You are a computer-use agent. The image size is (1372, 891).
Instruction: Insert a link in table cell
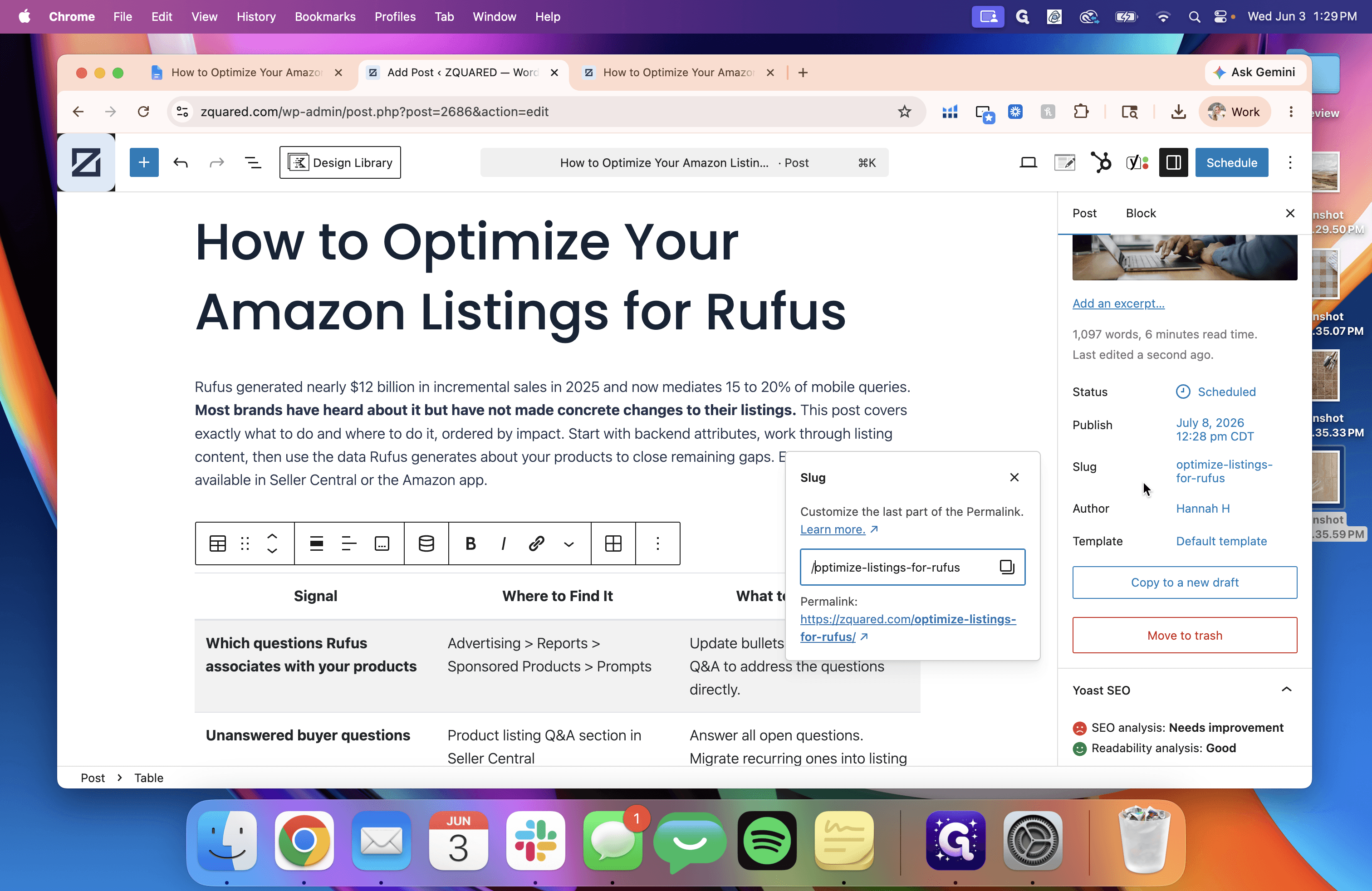click(x=536, y=543)
